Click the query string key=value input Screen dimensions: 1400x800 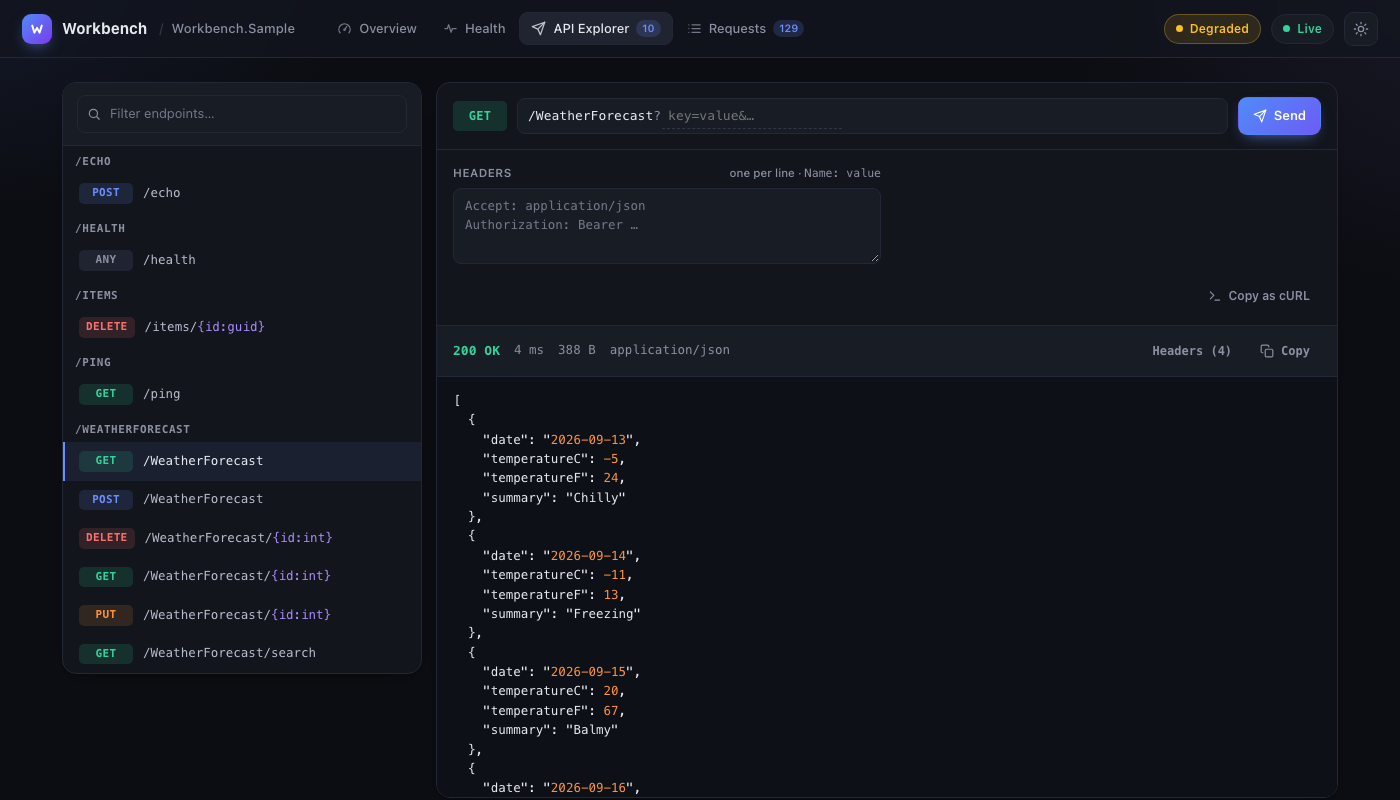point(752,116)
